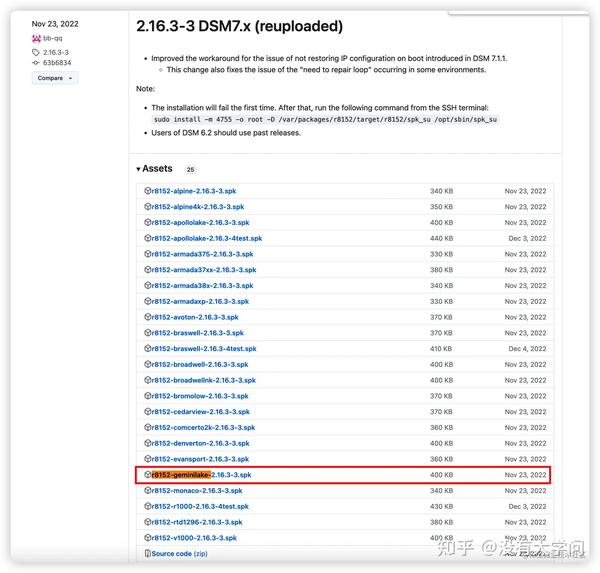Download r8152-apollolake-2.16.3-3.spk

click(200, 222)
